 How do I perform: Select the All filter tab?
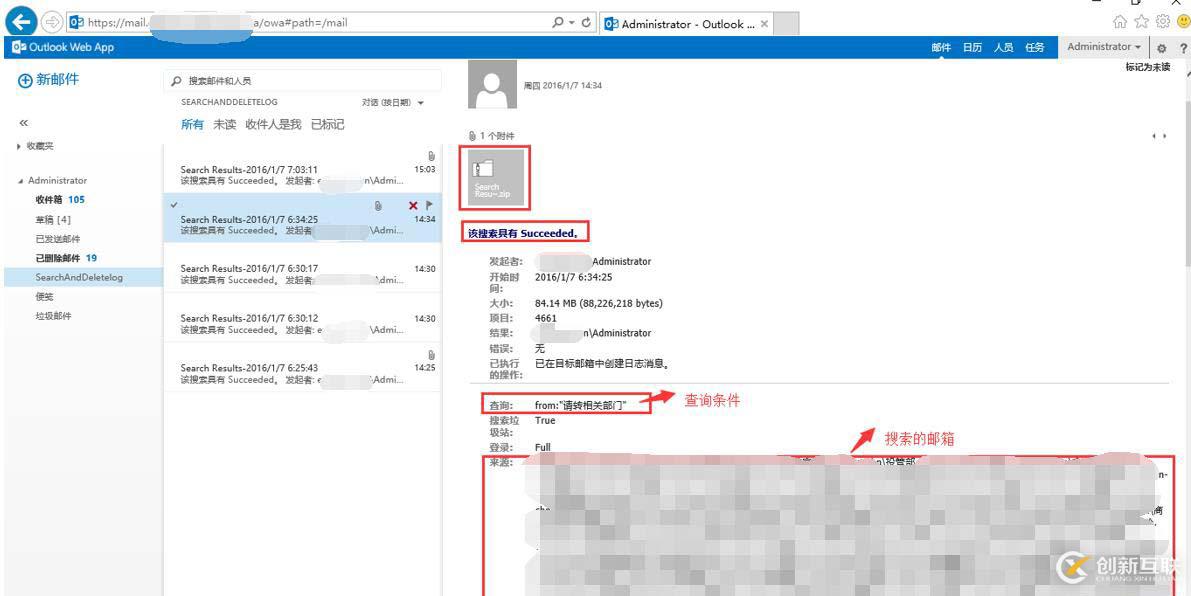[192, 125]
